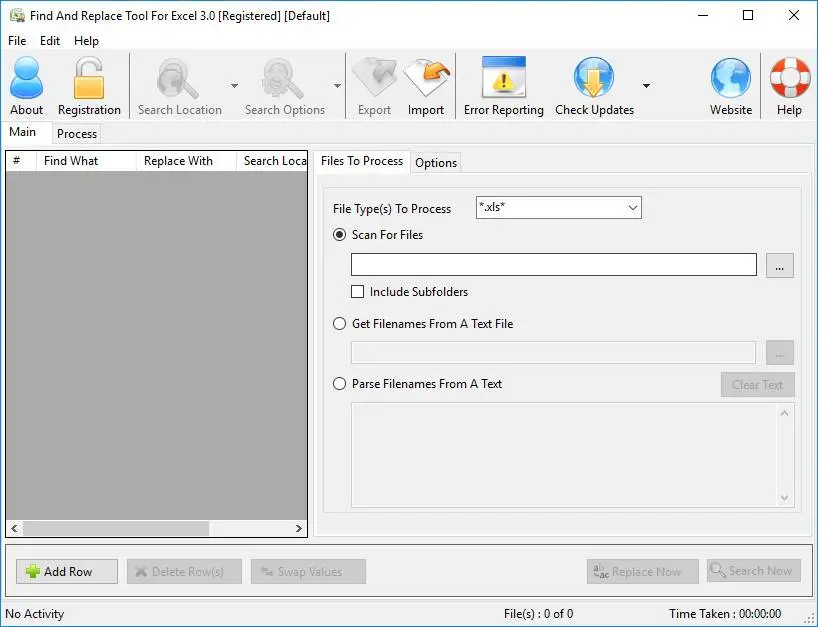Image resolution: width=818 pixels, height=627 pixels.
Task: Click the Search Loca column header
Action: click(x=272, y=161)
